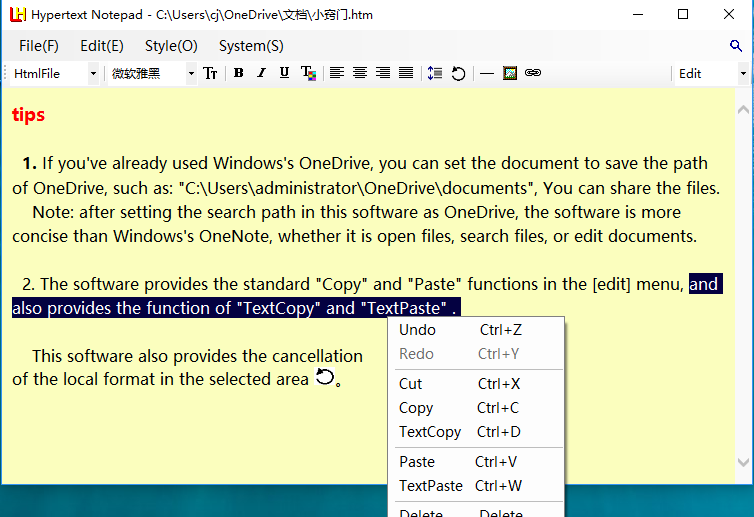Click the red 'tips' heading
This screenshot has width=754, height=517.
(28, 115)
